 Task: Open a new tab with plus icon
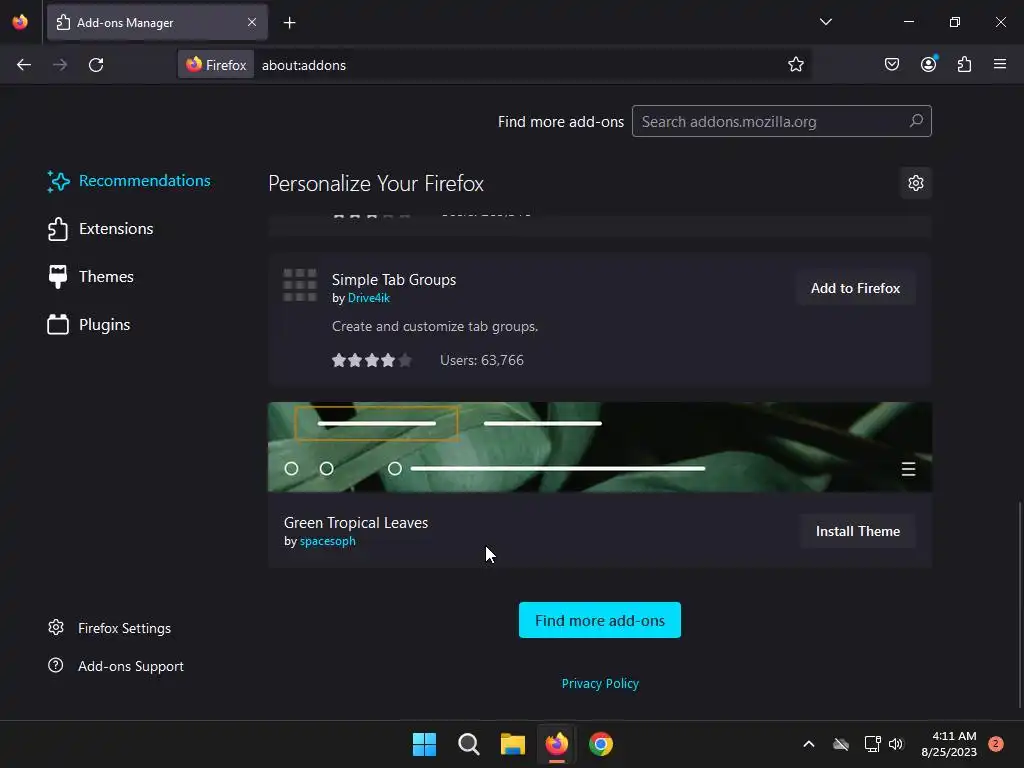289,23
